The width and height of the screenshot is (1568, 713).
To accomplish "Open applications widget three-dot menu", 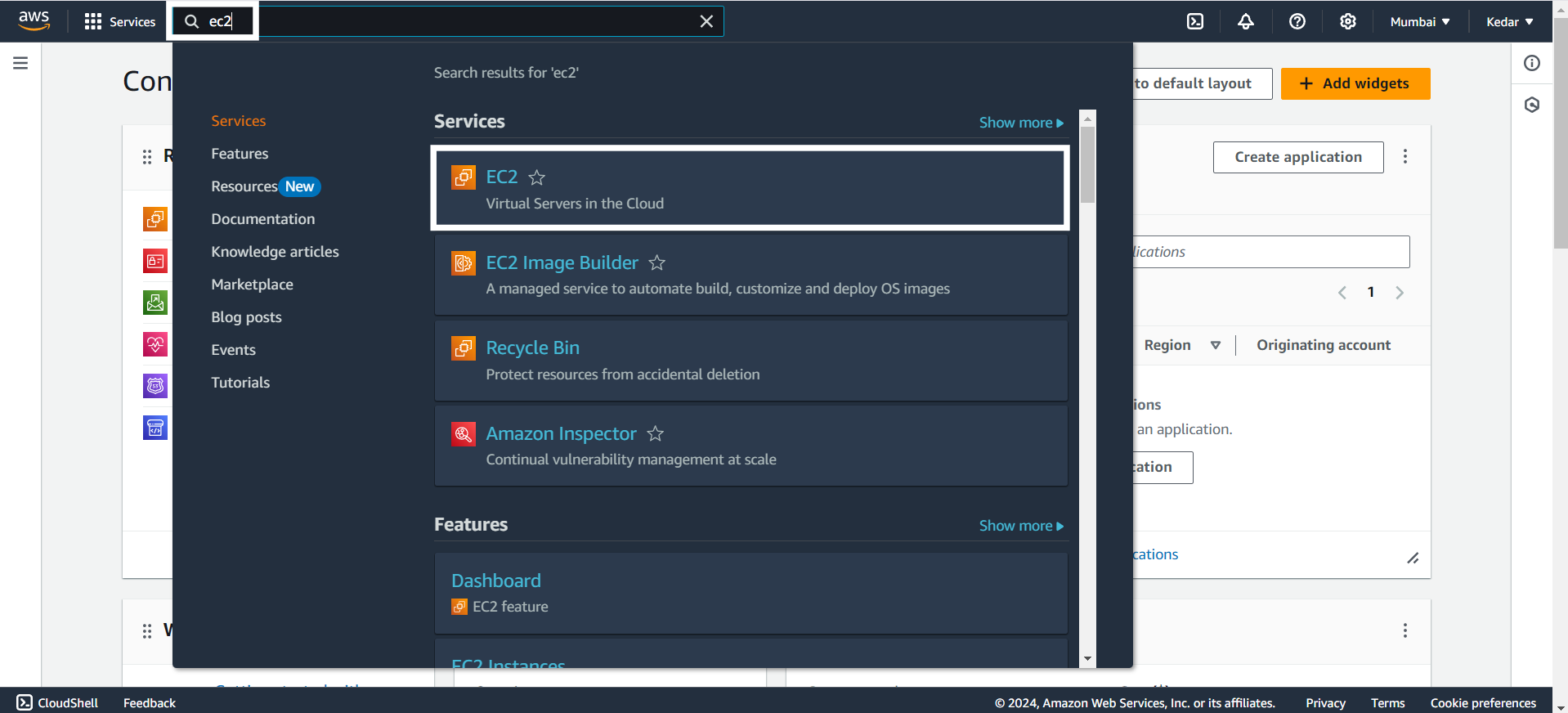I will (1404, 156).
